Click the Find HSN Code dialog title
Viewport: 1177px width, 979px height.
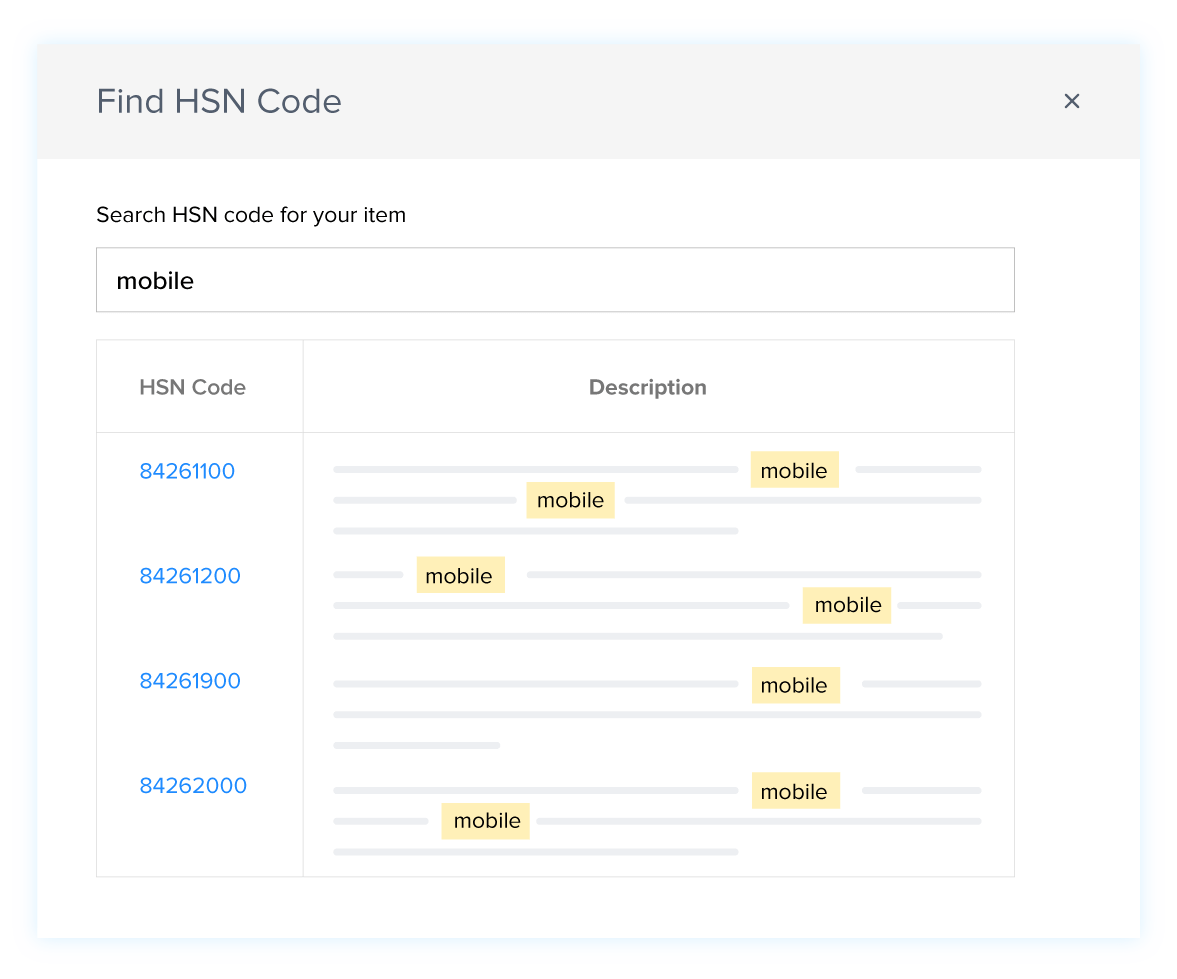pos(218,101)
